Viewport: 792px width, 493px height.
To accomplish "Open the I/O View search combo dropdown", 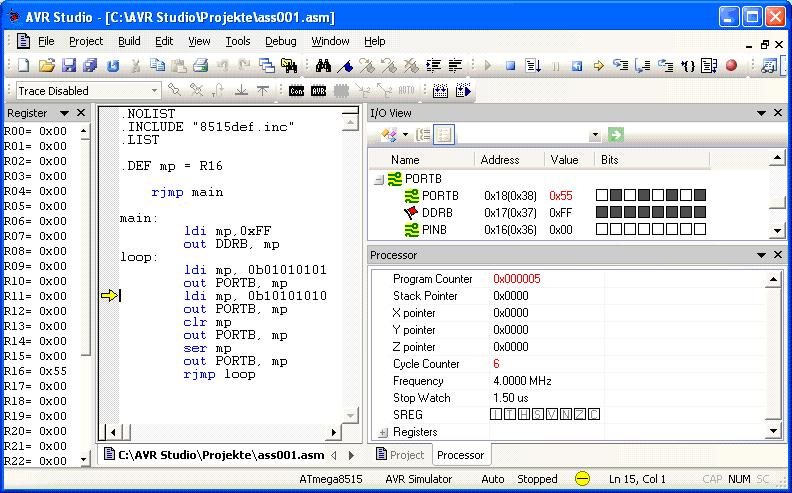I will point(595,134).
